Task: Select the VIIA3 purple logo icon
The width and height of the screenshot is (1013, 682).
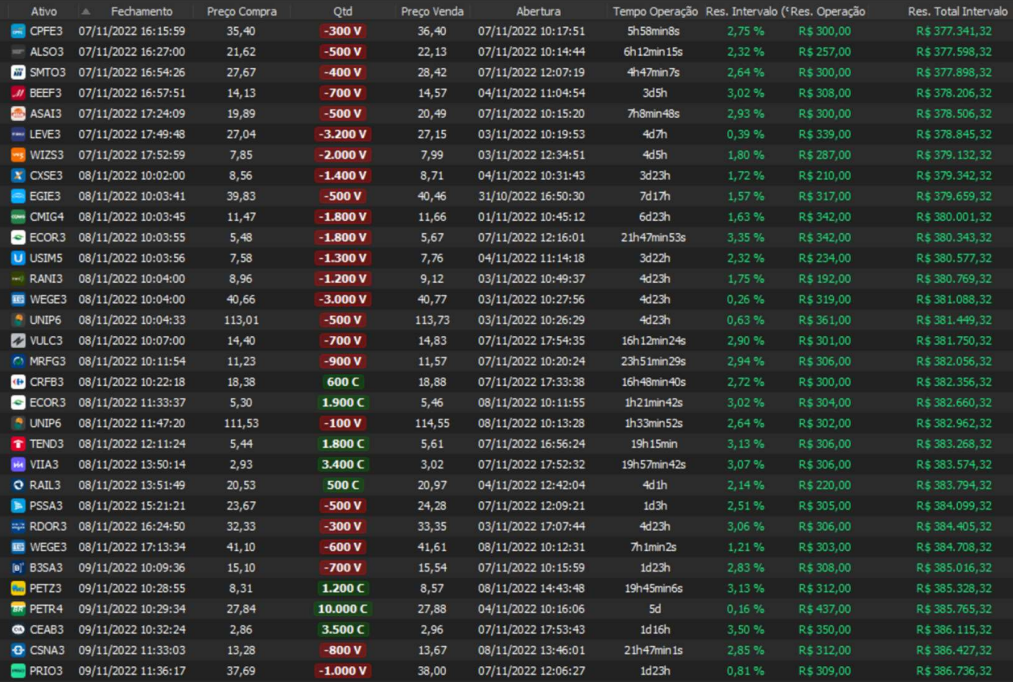Action: 18,465
